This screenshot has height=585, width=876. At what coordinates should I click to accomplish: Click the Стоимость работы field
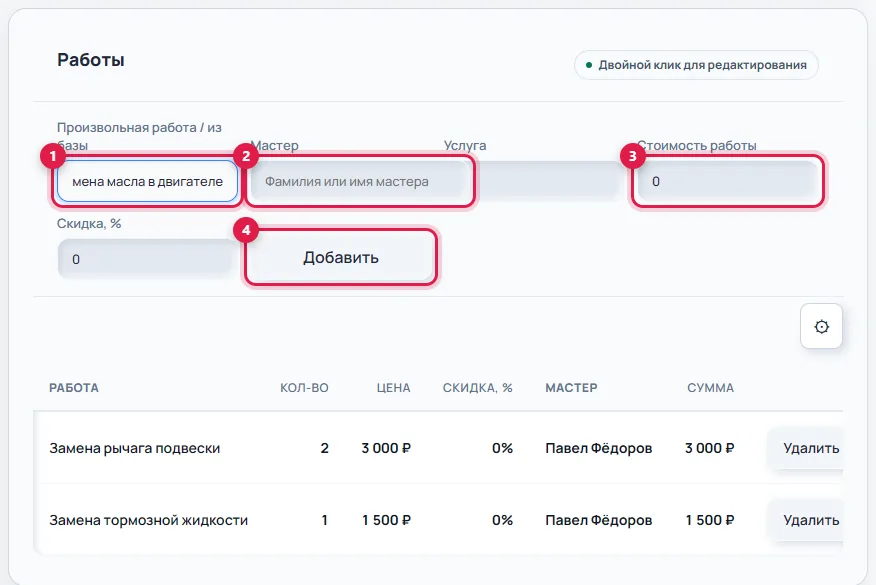728,181
